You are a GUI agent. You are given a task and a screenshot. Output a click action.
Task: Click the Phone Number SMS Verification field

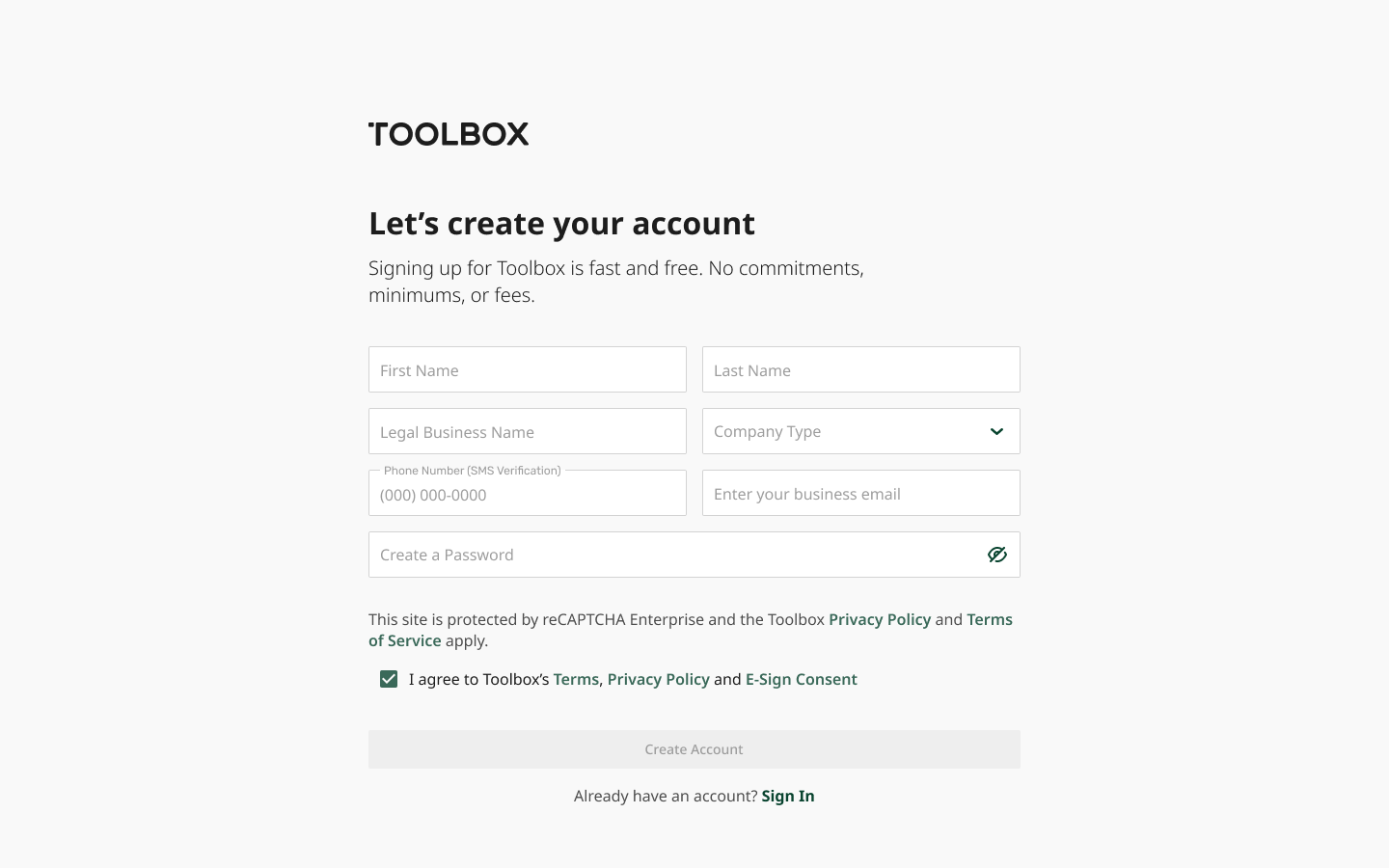coord(528,493)
